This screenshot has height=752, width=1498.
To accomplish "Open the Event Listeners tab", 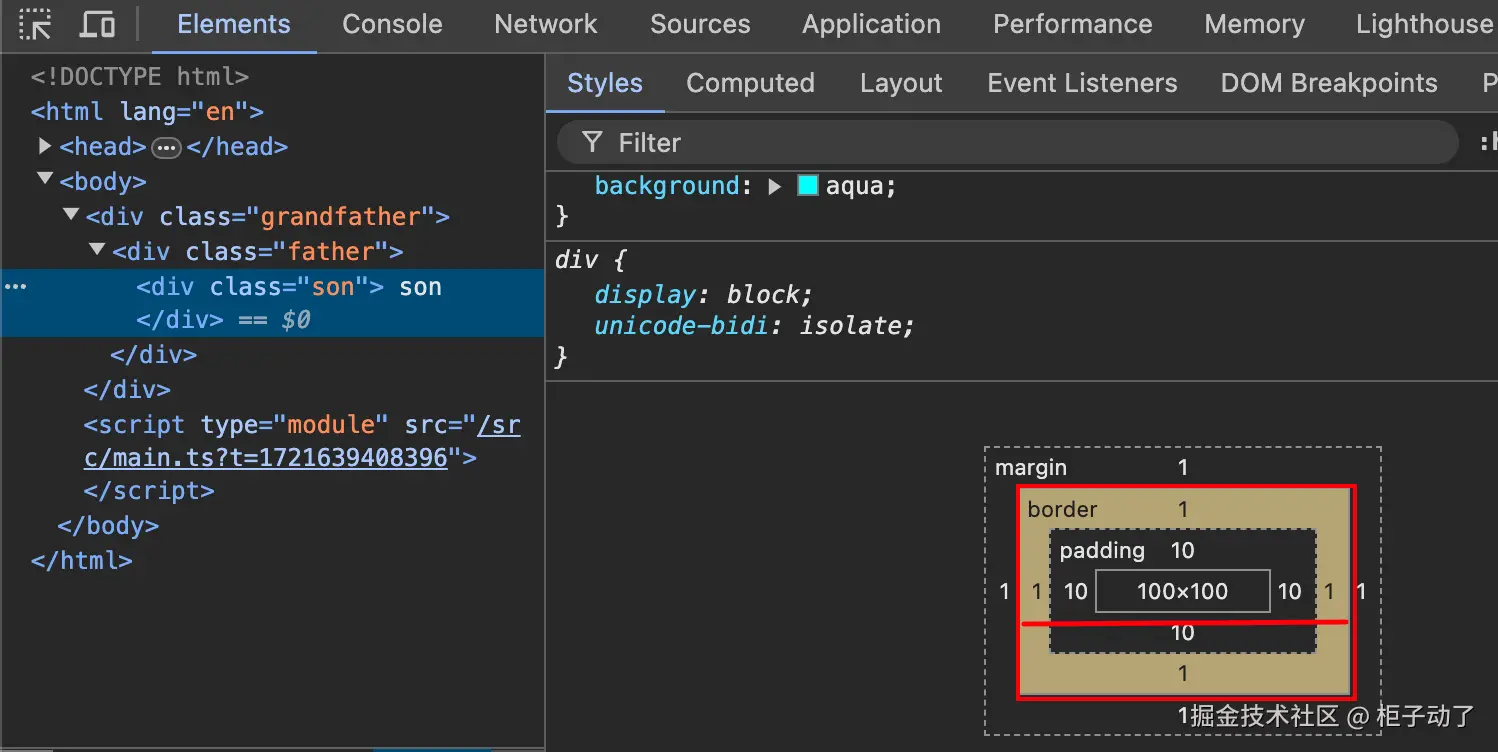I will tap(1082, 83).
